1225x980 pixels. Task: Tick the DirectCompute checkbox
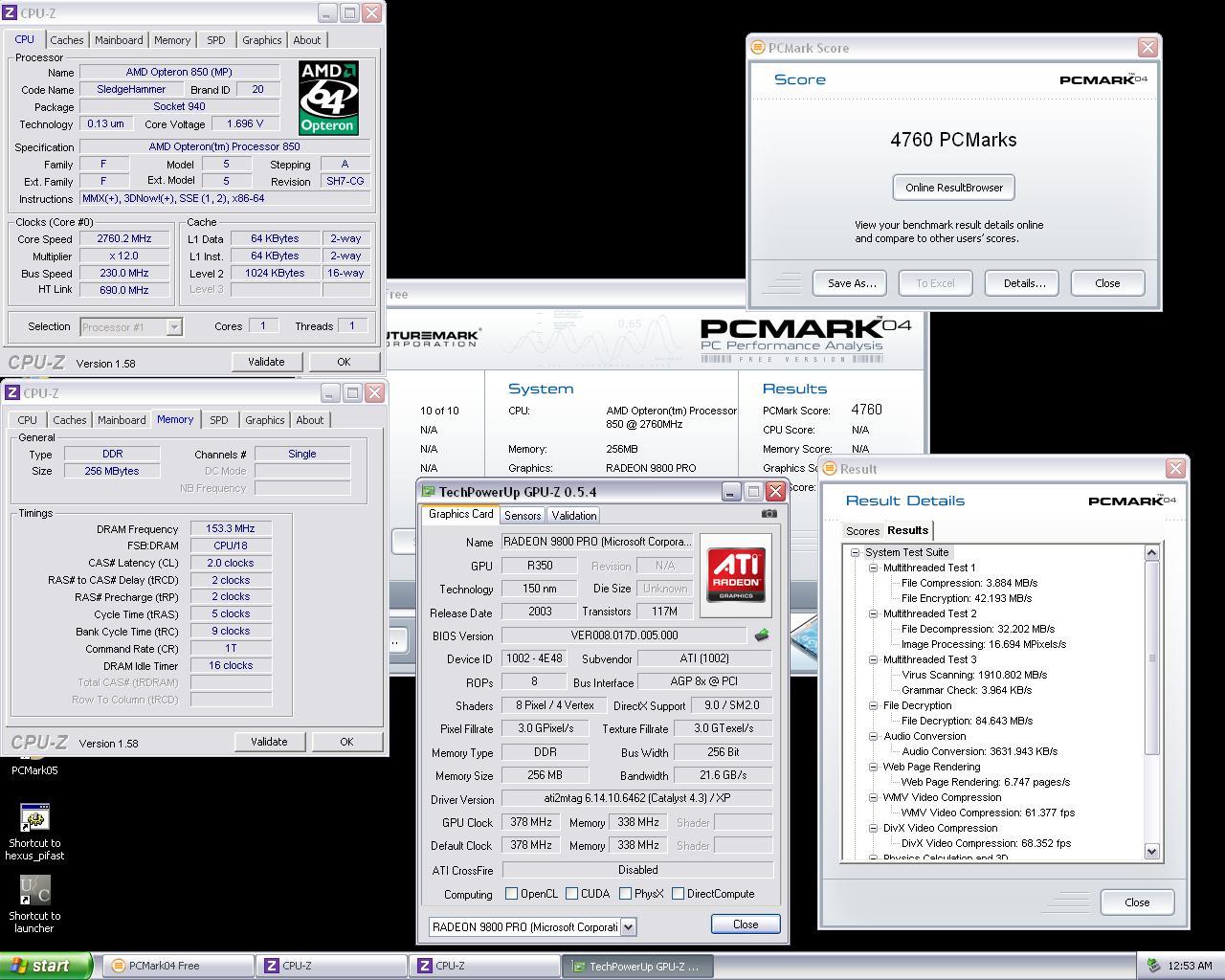(678, 893)
